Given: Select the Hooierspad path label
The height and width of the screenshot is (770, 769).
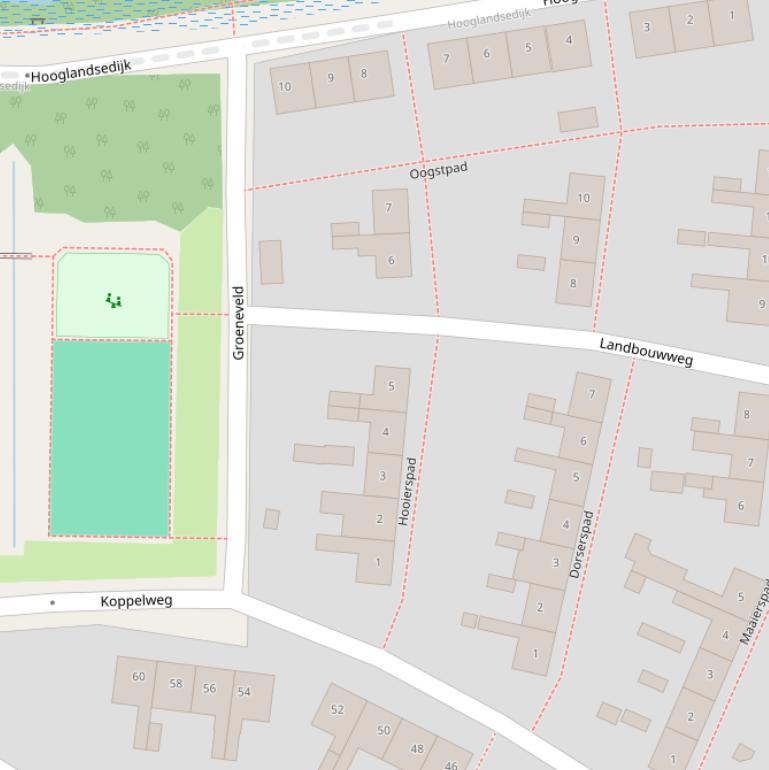Looking at the screenshot, I should [x=410, y=491].
